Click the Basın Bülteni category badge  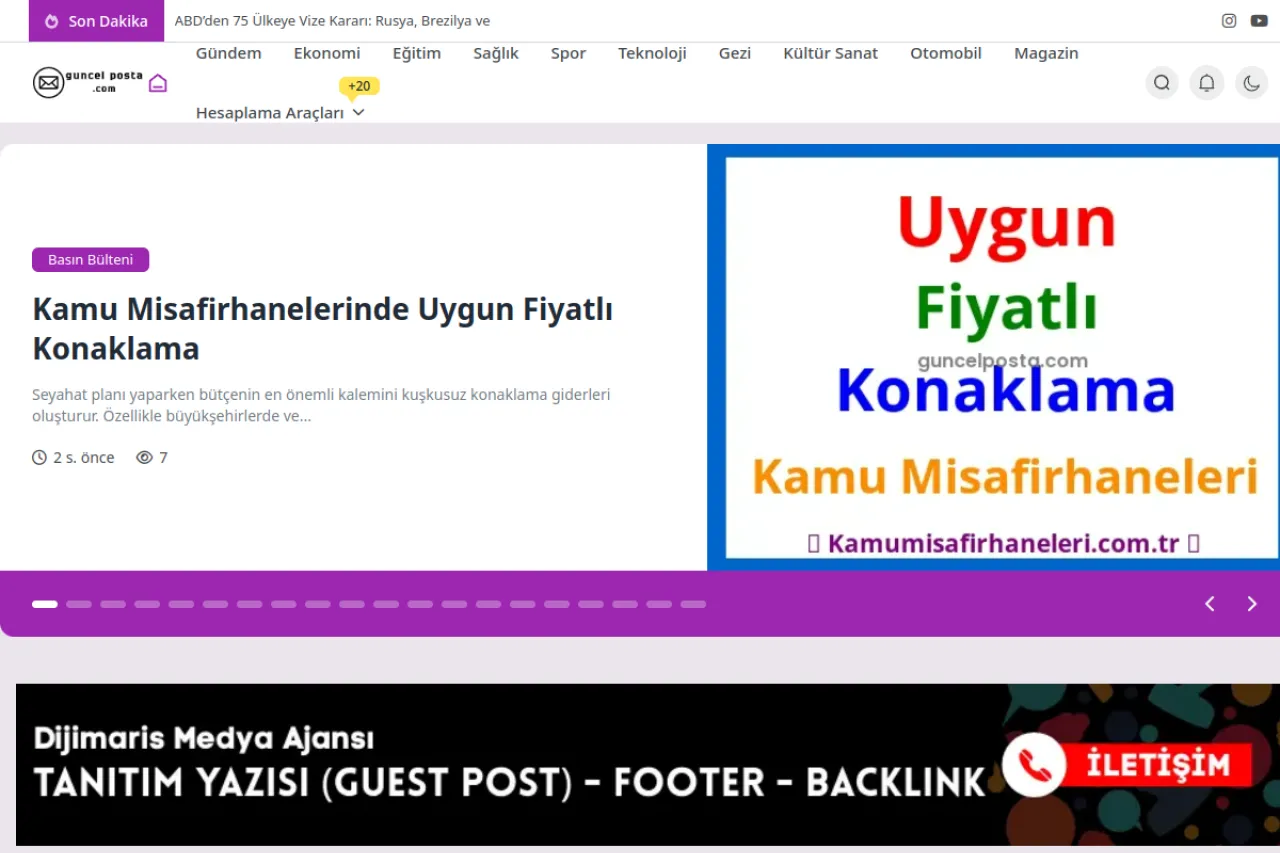pos(90,259)
